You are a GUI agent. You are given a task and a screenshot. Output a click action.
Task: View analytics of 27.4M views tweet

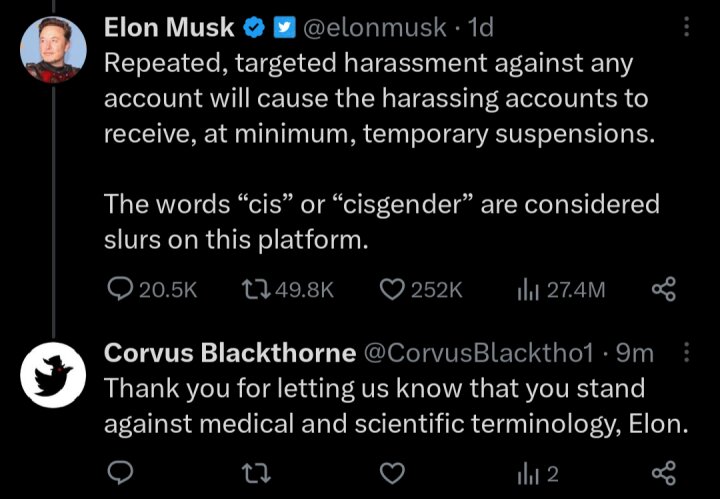click(561, 290)
